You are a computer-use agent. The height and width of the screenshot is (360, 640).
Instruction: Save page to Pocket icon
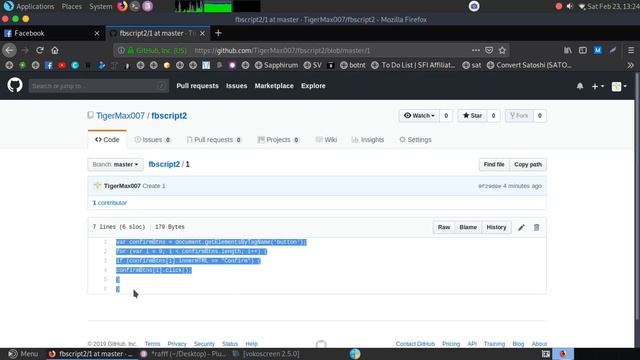(x=489, y=50)
